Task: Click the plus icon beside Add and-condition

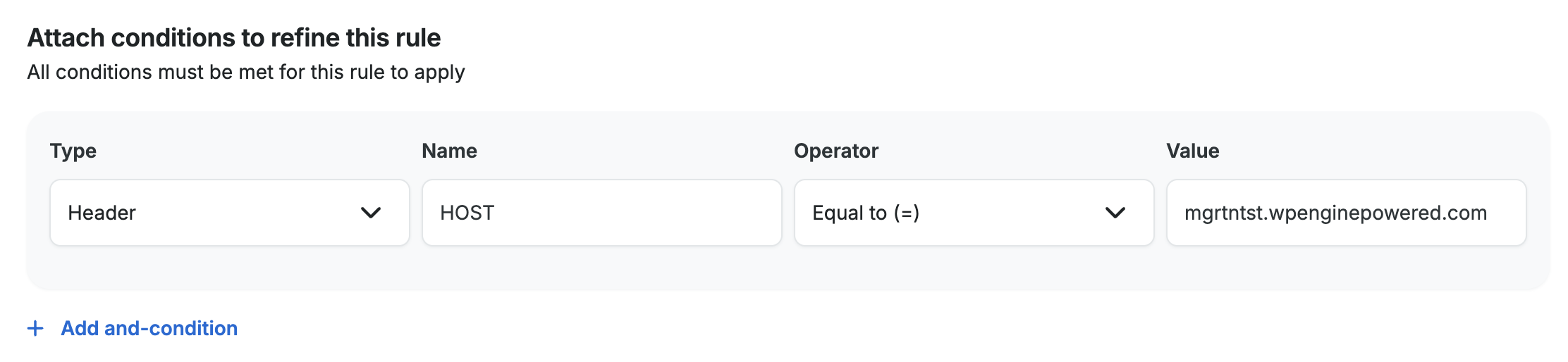Action: [x=35, y=328]
